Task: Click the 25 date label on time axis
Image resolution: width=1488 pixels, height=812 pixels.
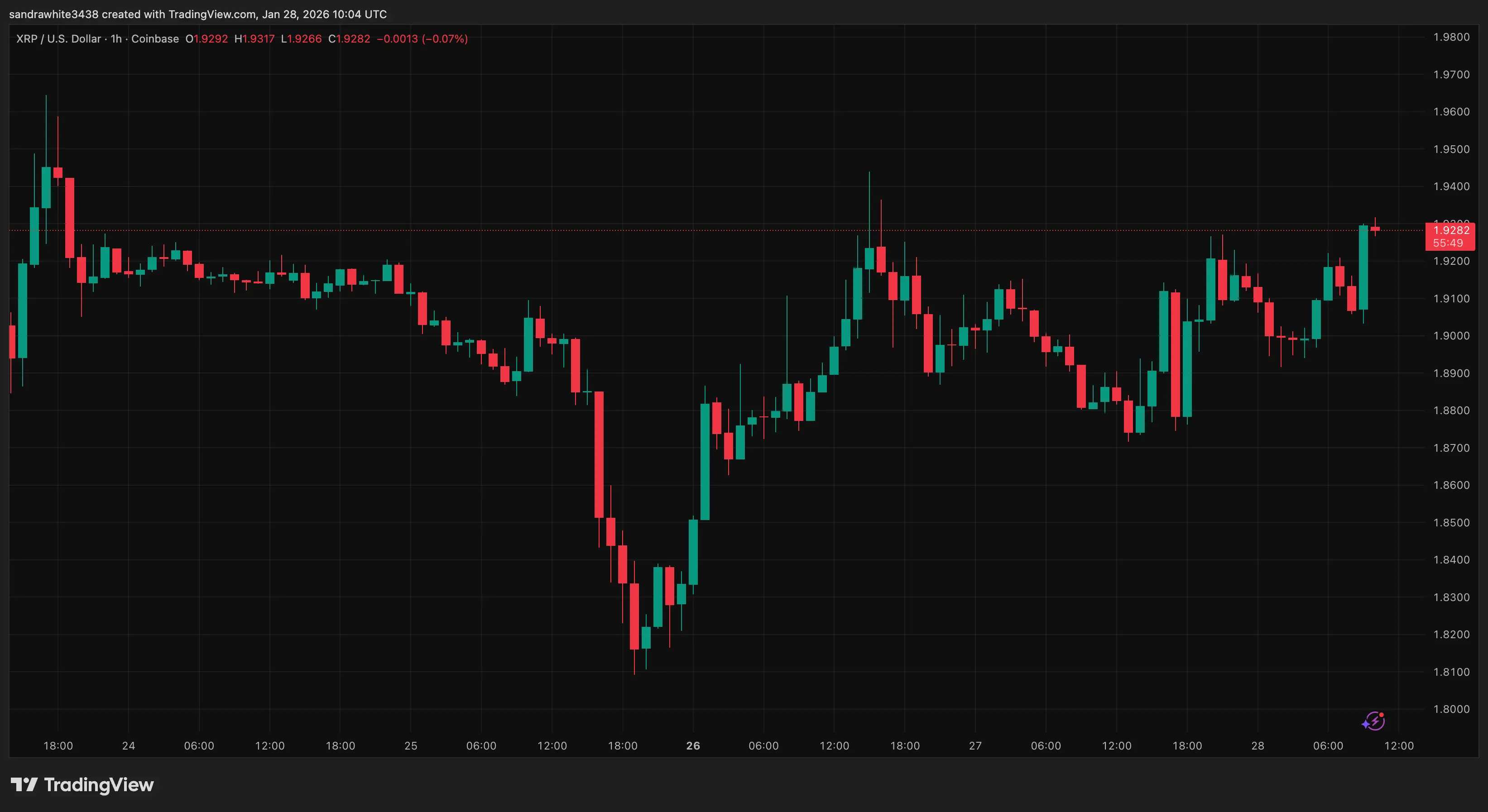Action: (411, 745)
